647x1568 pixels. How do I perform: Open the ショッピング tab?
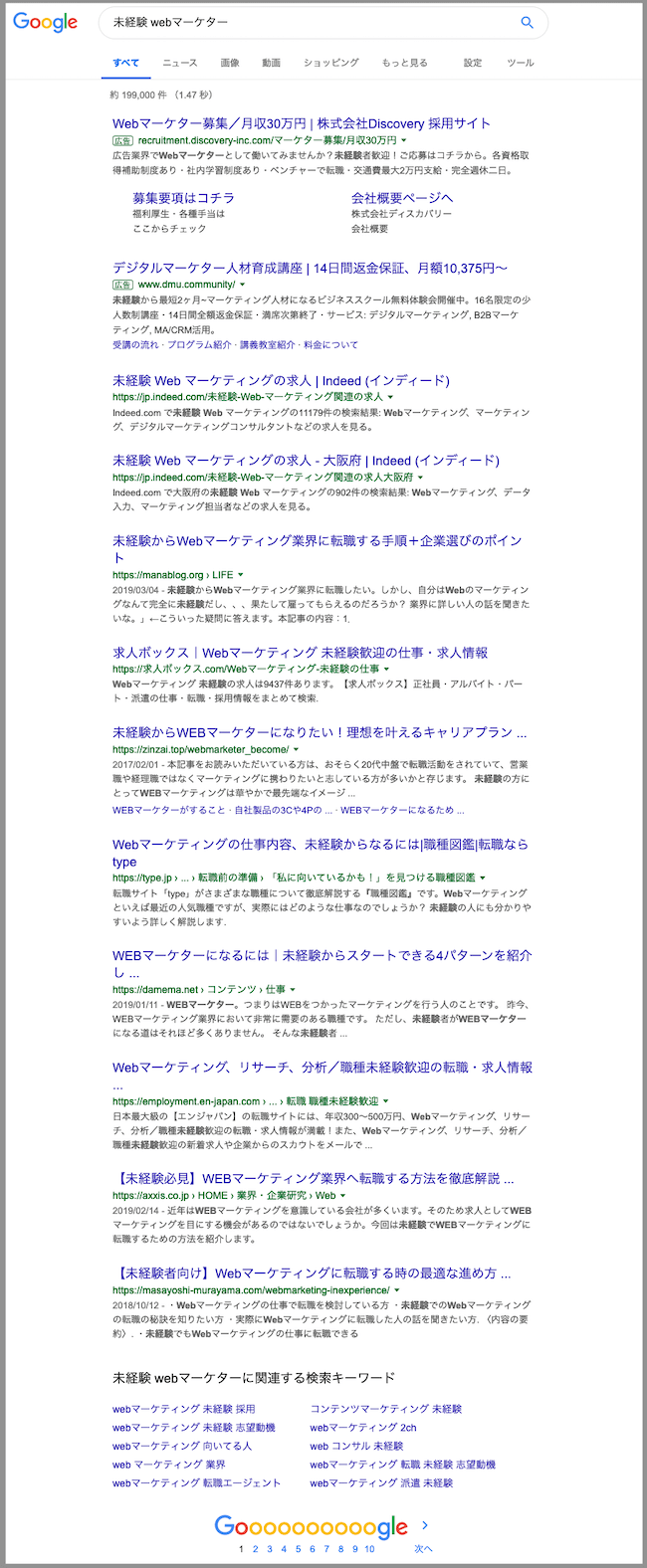coord(331,63)
